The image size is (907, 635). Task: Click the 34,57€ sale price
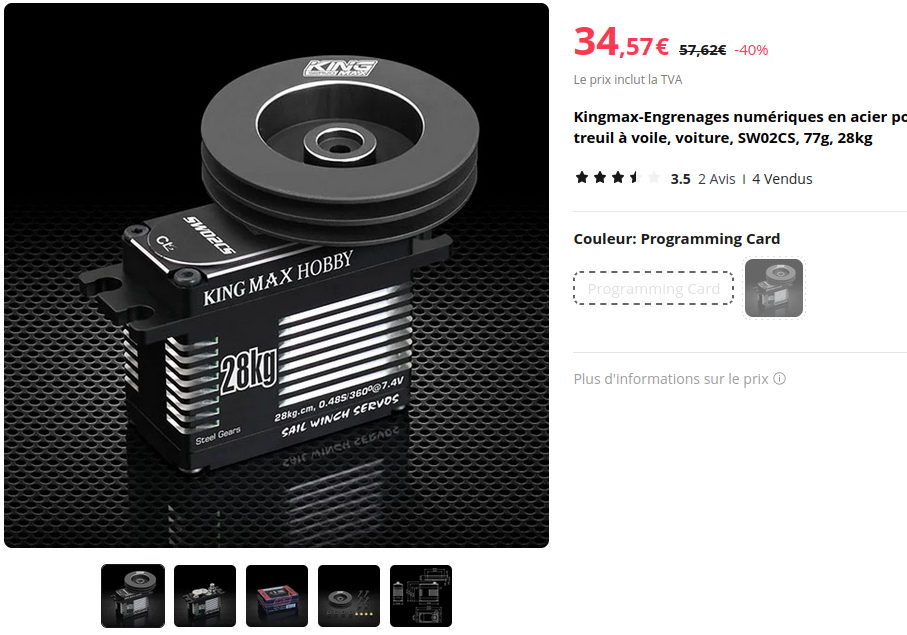click(621, 43)
